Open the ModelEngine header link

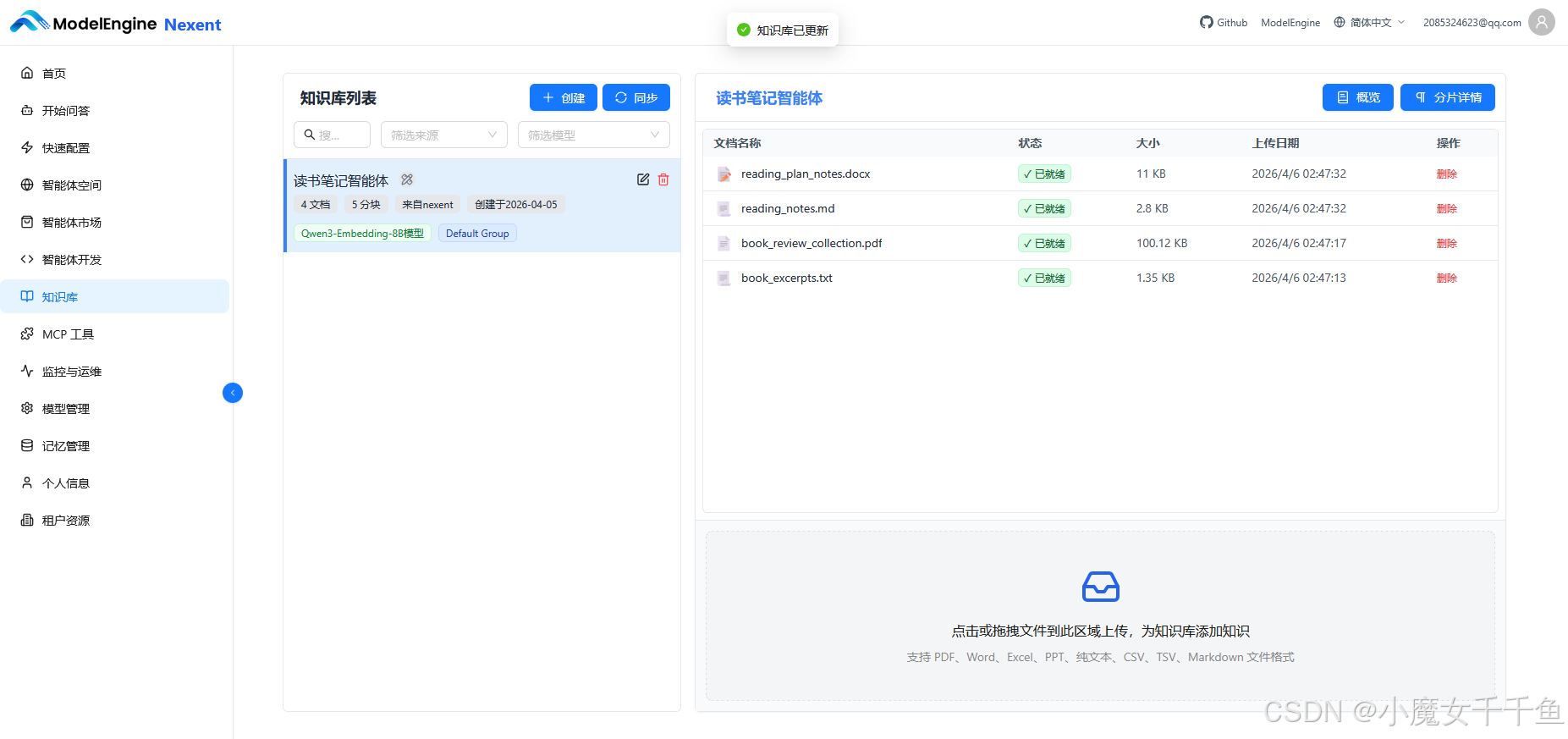click(x=1290, y=23)
